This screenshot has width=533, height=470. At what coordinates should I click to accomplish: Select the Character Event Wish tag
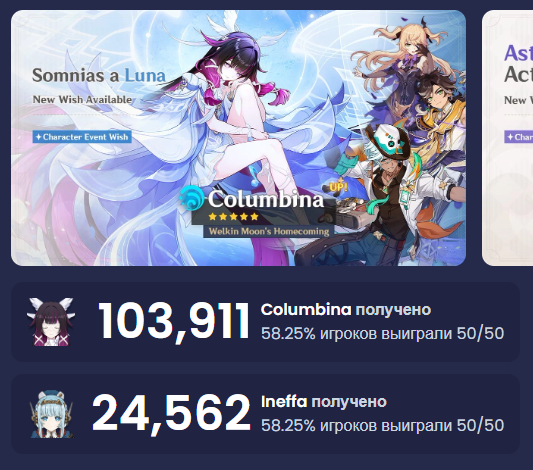click(x=82, y=137)
